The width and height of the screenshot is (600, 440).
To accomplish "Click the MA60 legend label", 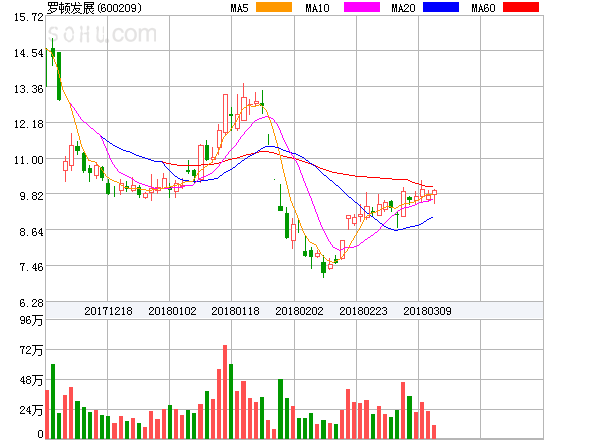I will [483, 8].
